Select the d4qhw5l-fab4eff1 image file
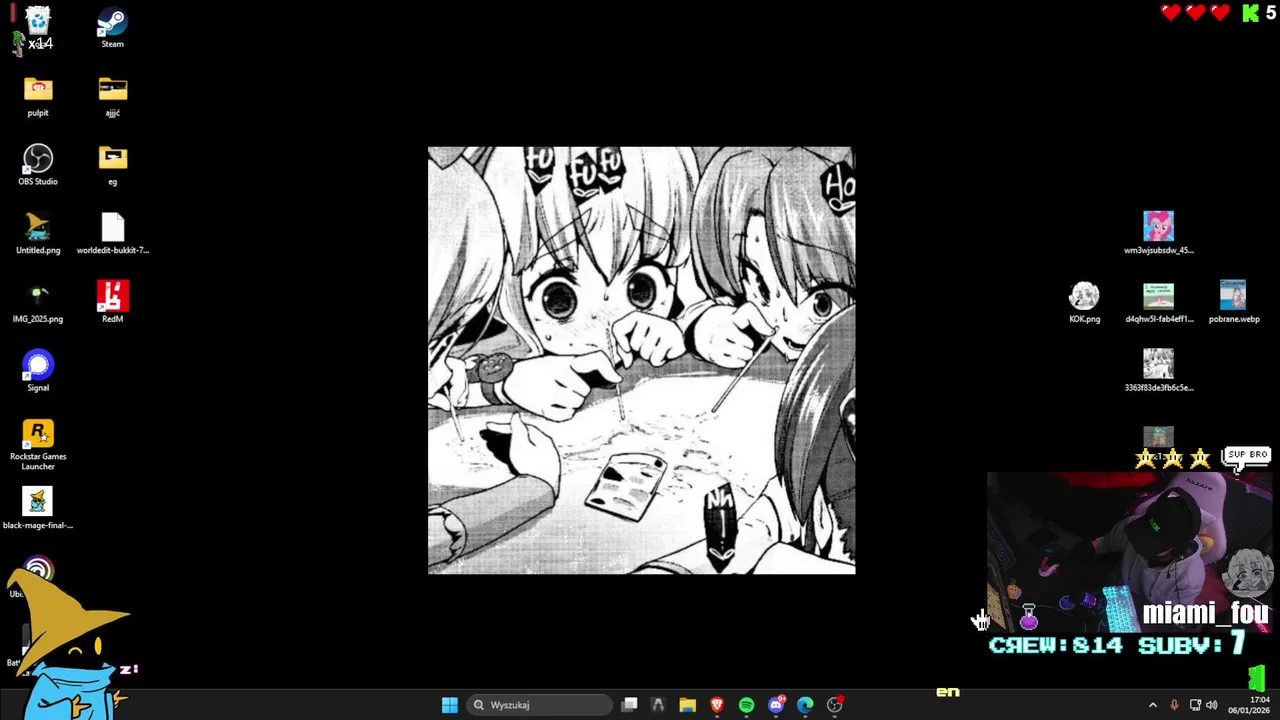Screen dimensions: 1280x720 tap(1158, 303)
